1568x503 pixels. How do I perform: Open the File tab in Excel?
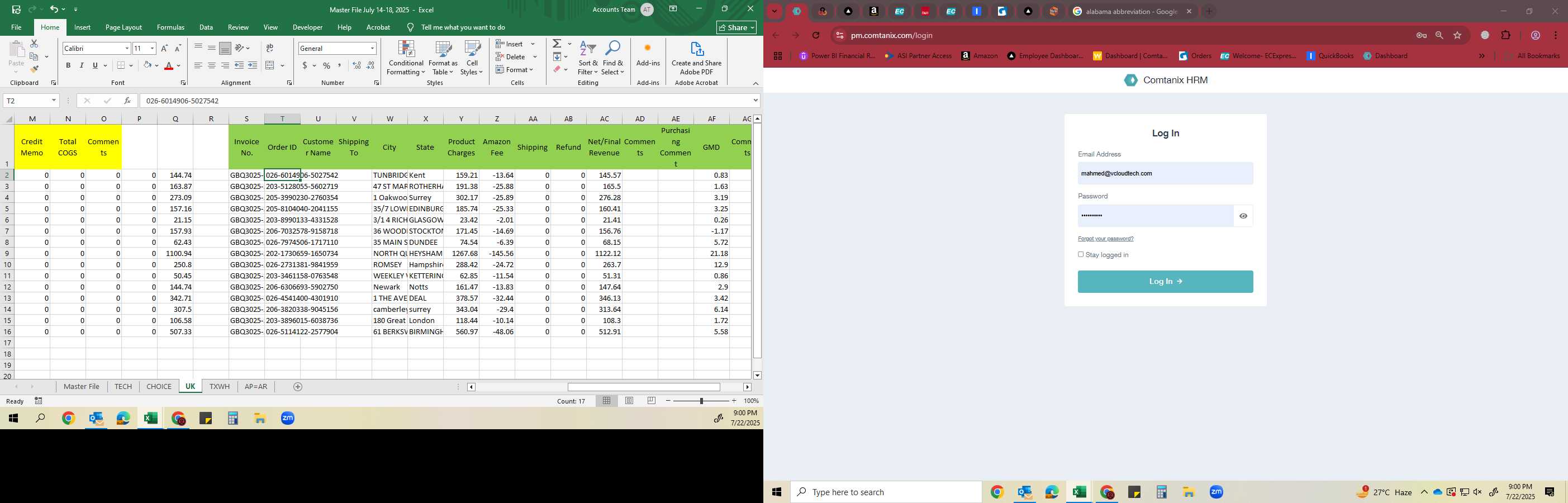point(16,27)
